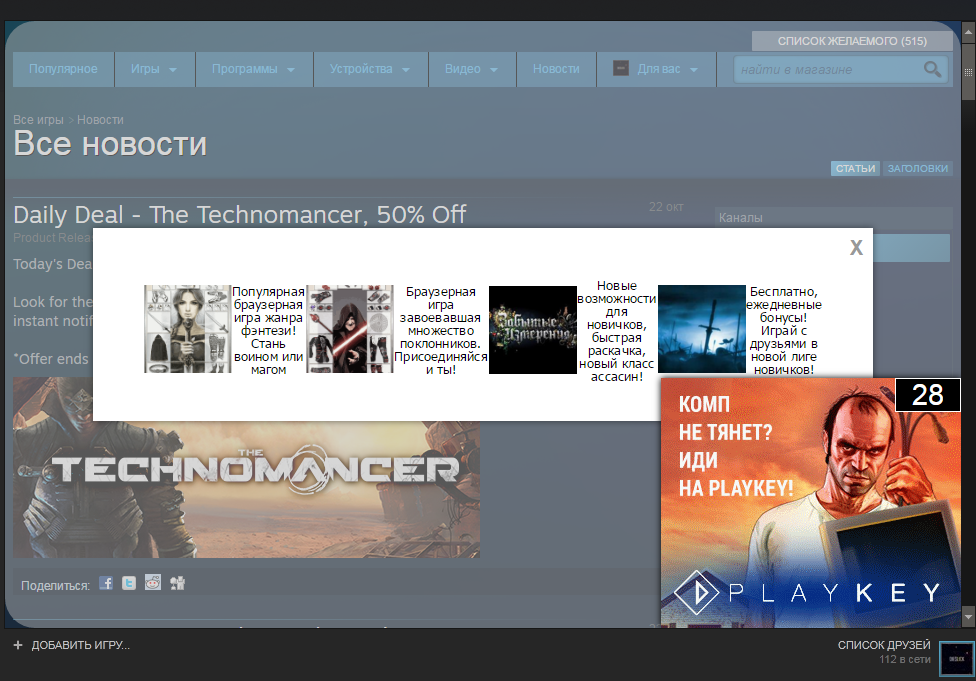This screenshot has width=976, height=681.
Task: Share to Steam friends icon
Action: pos(177,583)
